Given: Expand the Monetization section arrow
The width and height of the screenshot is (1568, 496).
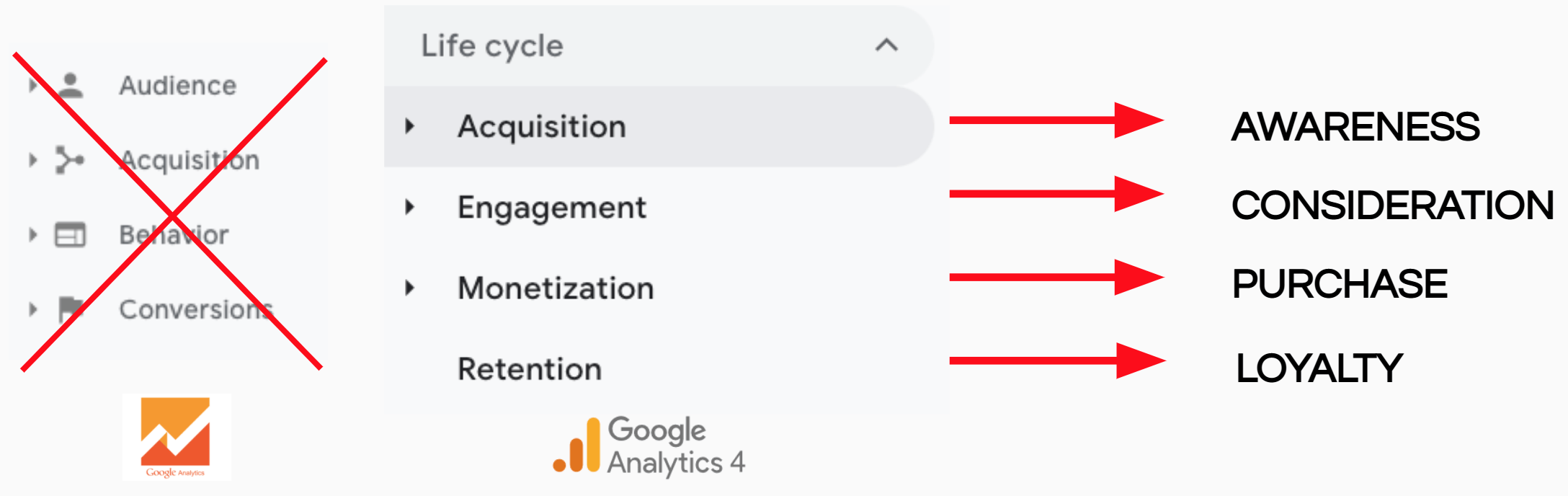Looking at the screenshot, I should (410, 288).
